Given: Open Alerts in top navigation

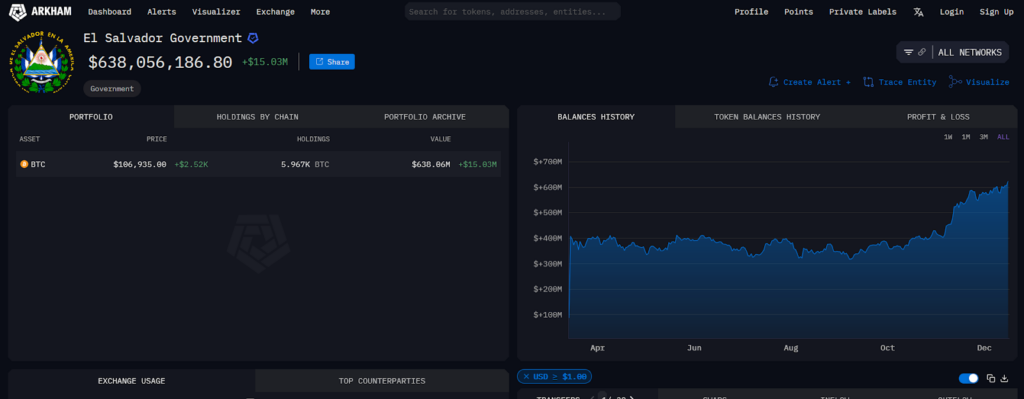Looking at the screenshot, I should click(x=161, y=12).
